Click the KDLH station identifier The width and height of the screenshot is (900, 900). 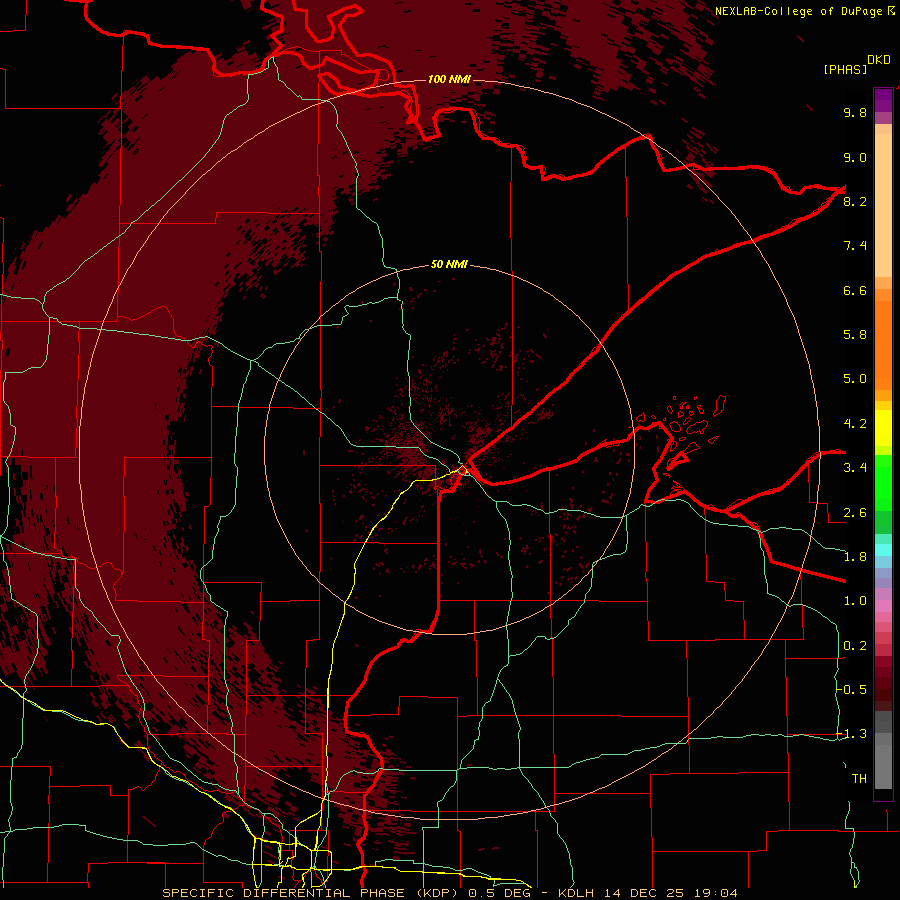click(576, 893)
